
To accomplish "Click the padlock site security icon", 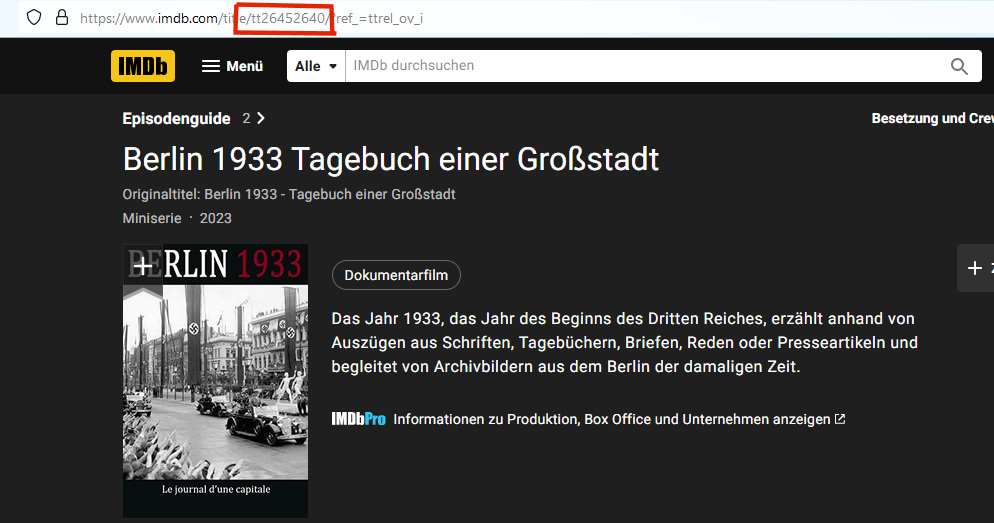I will (61, 18).
